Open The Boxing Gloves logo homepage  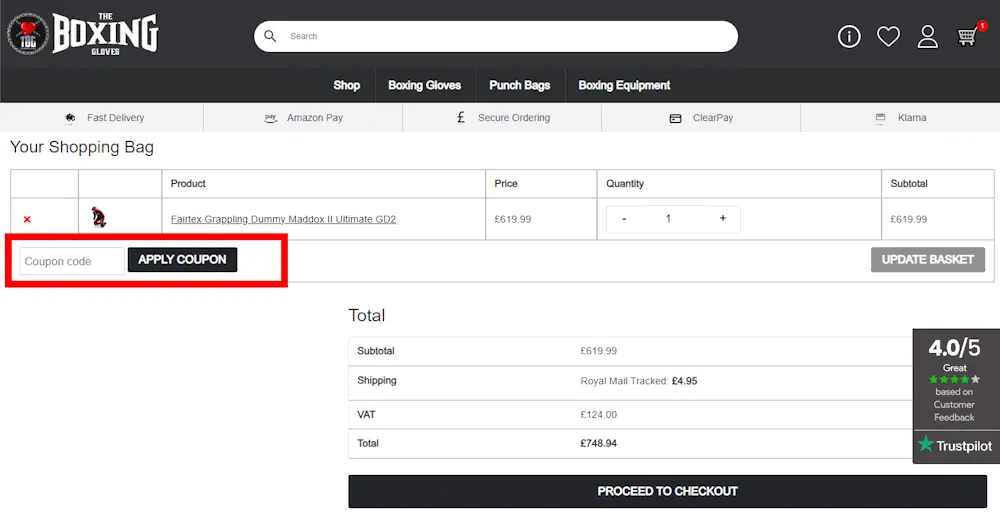tap(83, 34)
